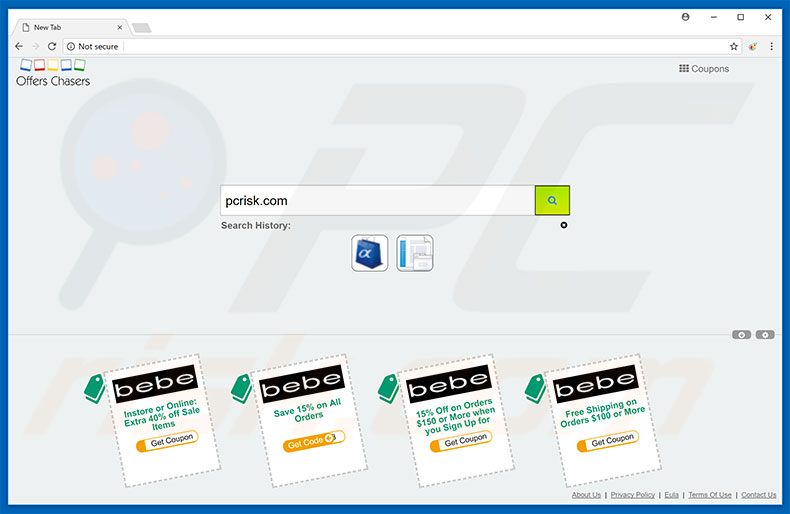Click the Offers Chasers logo
The image size is (790, 514).
coord(53,74)
